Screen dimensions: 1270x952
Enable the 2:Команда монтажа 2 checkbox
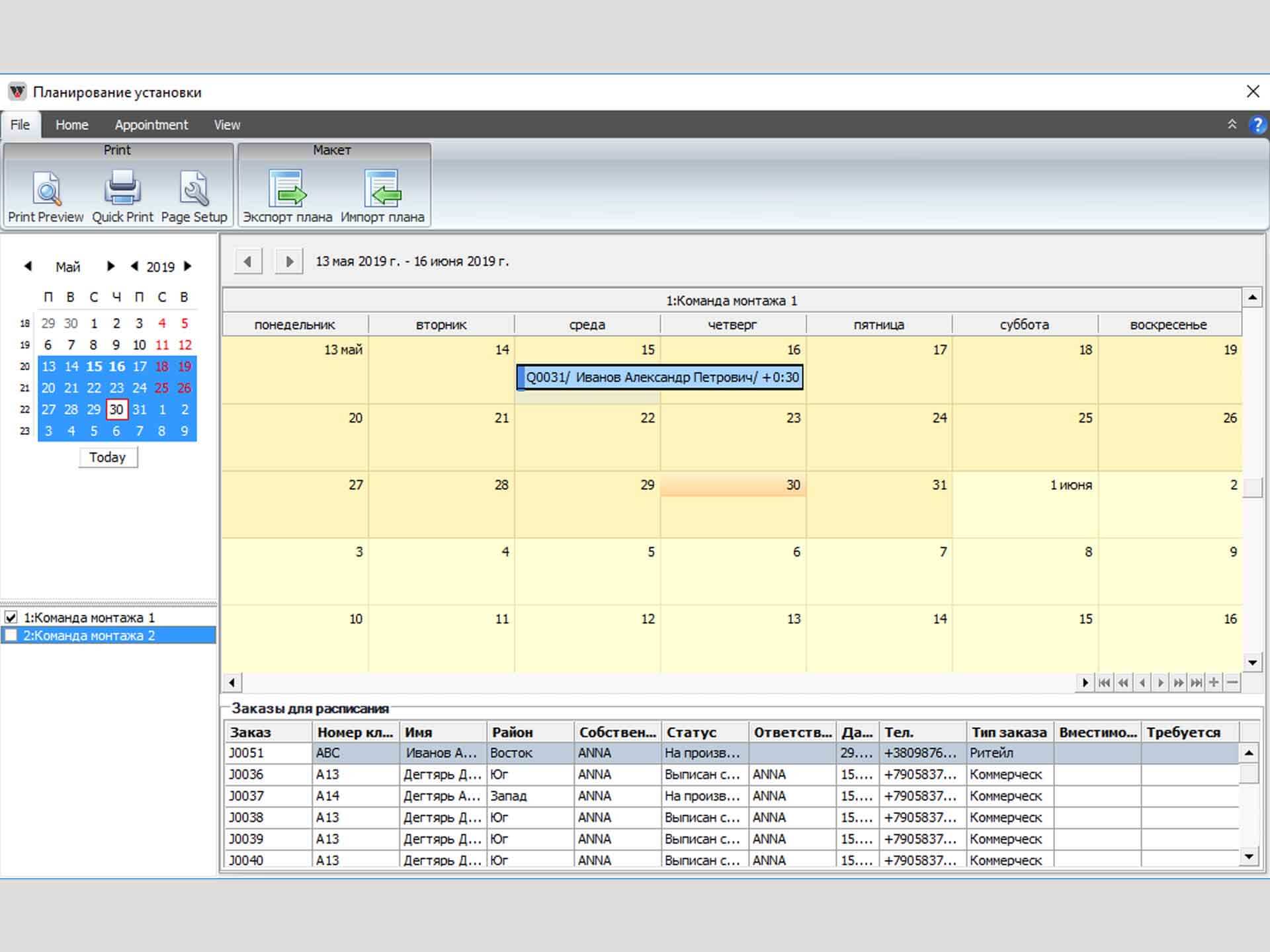click(11, 635)
